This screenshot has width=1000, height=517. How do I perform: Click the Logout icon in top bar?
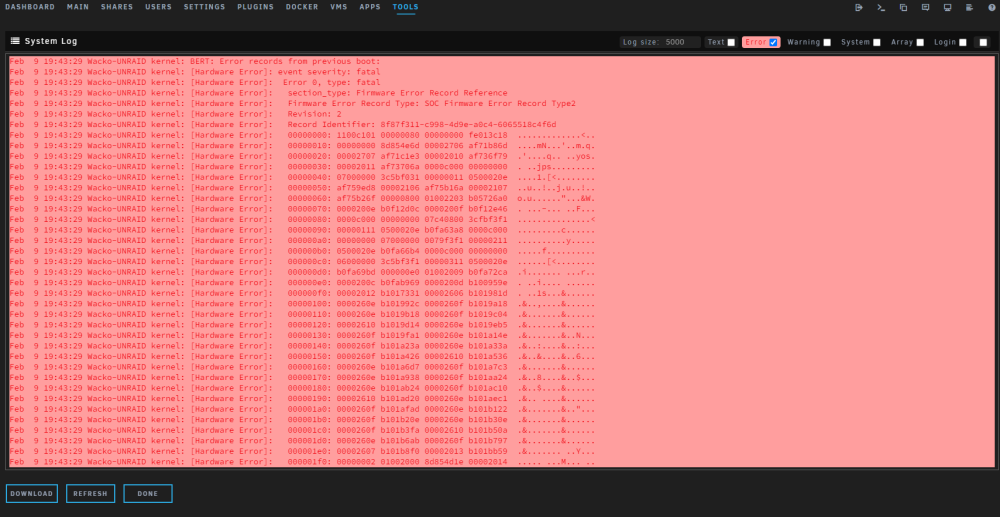click(x=858, y=8)
